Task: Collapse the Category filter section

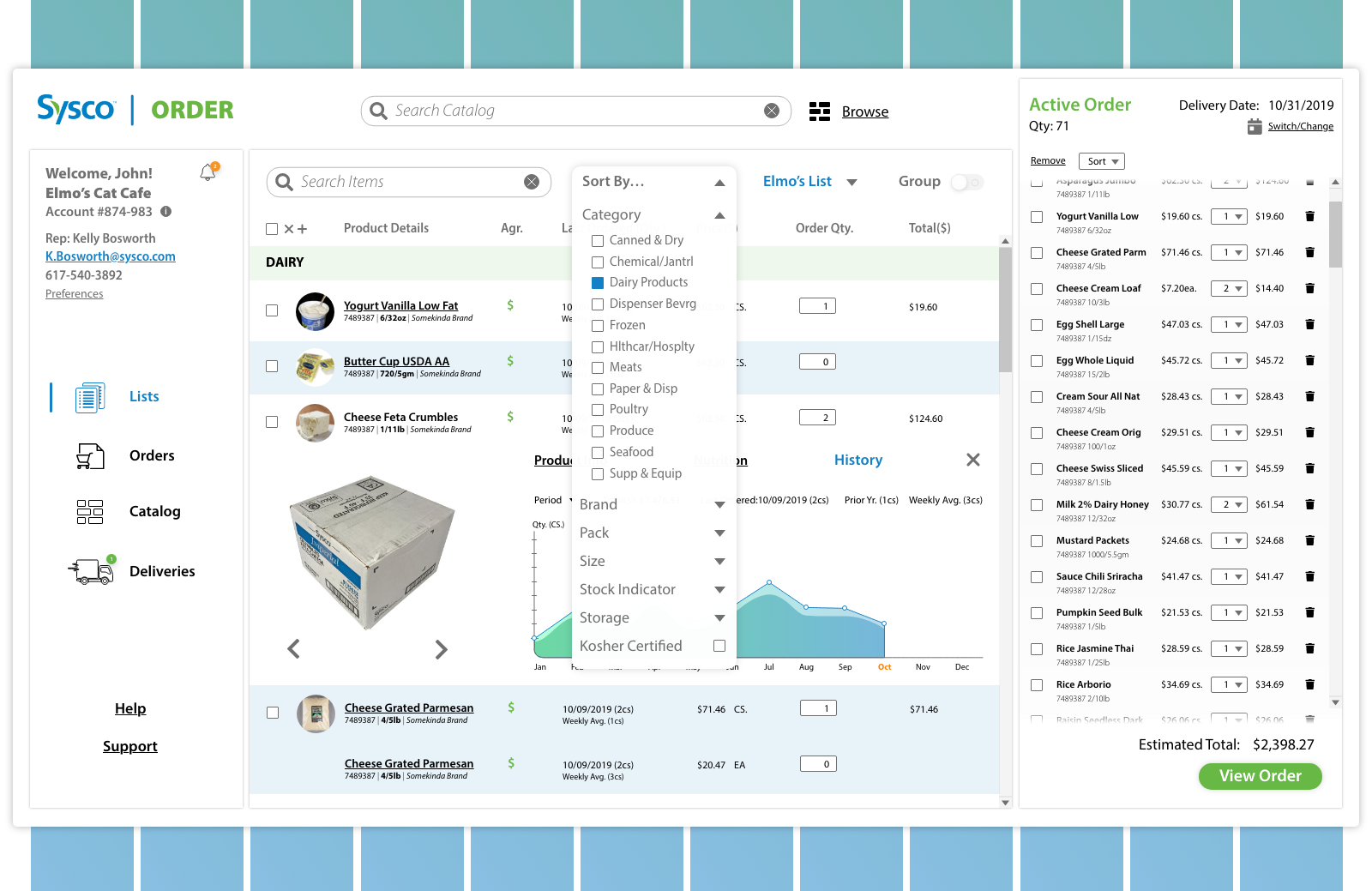Action: [x=719, y=215]
